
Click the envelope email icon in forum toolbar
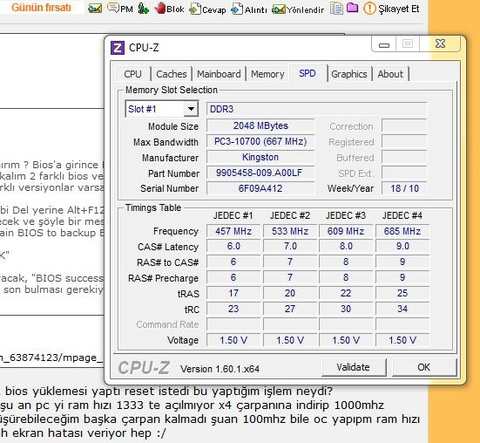click(95, 8)
